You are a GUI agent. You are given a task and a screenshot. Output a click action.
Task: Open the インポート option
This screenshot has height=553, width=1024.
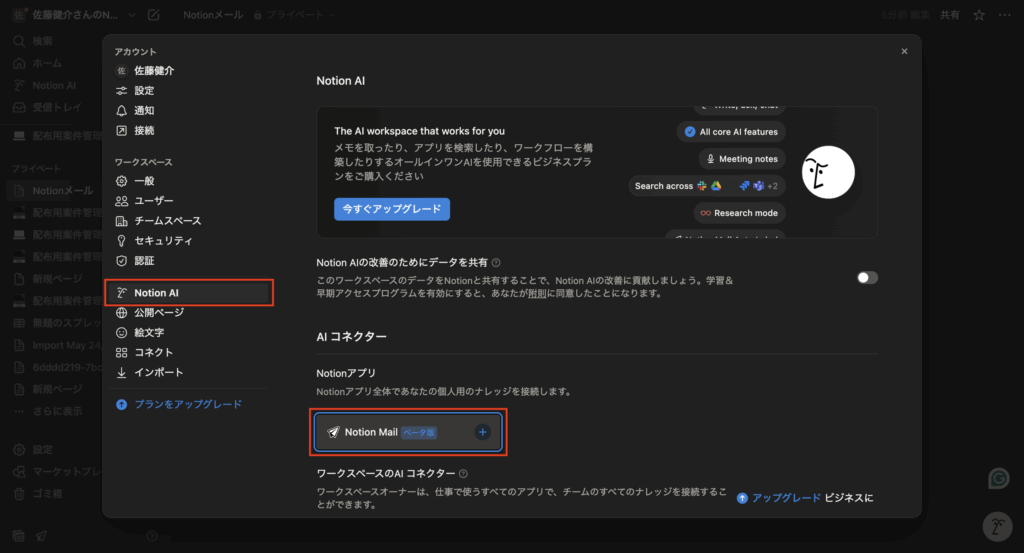click(x=158, y=372)
